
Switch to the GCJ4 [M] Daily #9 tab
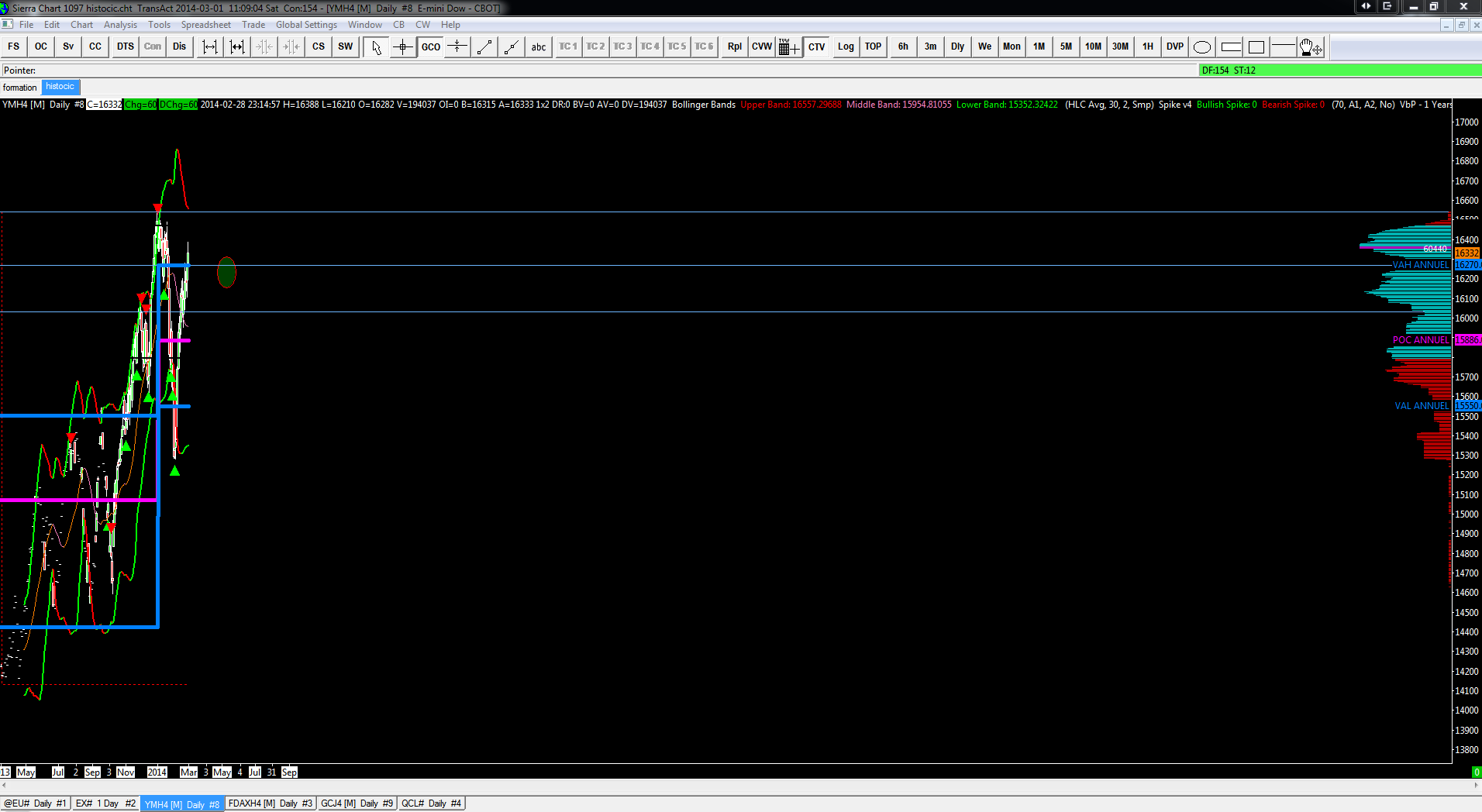[357, 803]
